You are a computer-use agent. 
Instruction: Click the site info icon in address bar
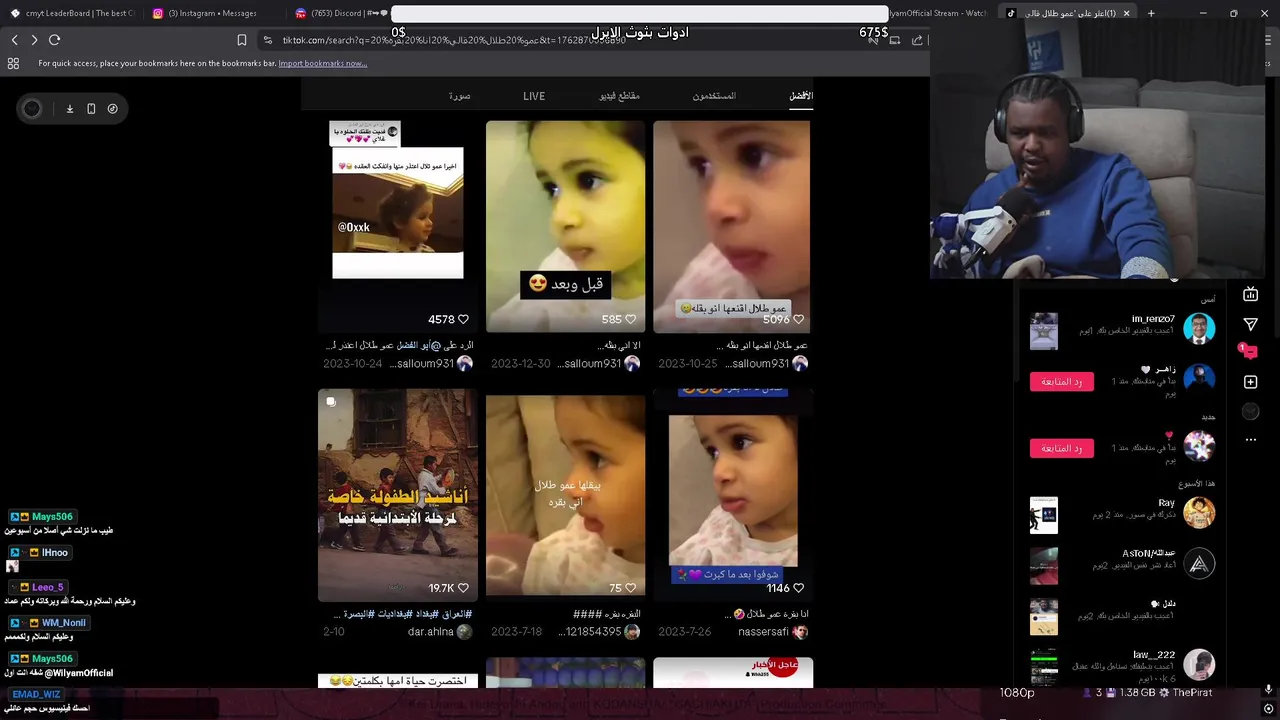(x=267, y=40)
